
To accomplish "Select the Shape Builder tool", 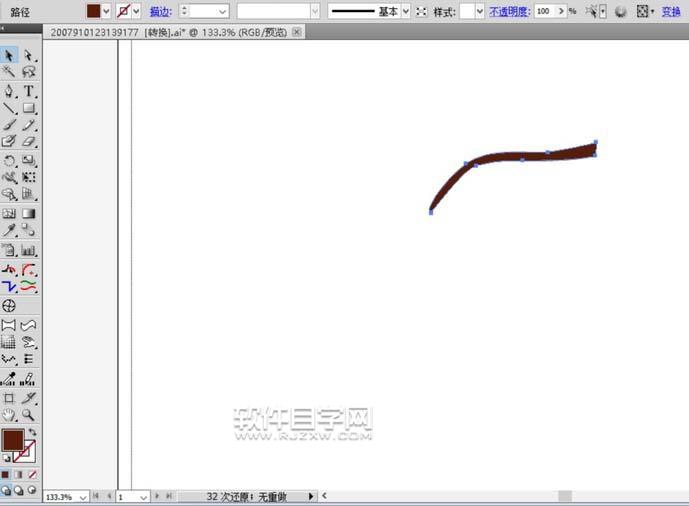I will [9, 194].
